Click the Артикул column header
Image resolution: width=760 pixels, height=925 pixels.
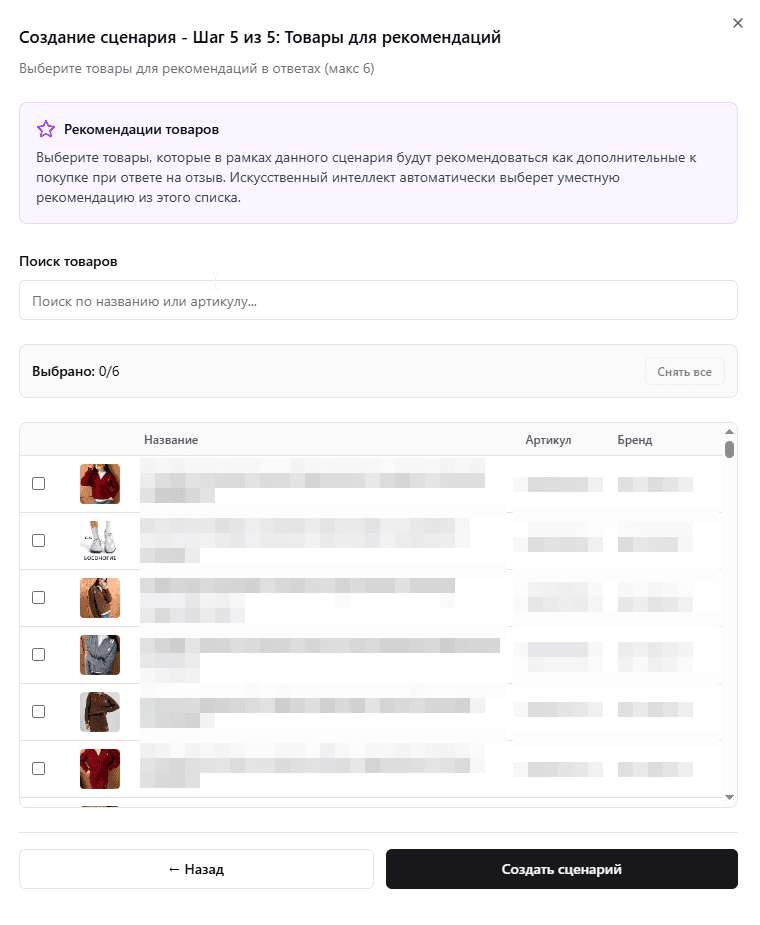(x=548, y=440)
